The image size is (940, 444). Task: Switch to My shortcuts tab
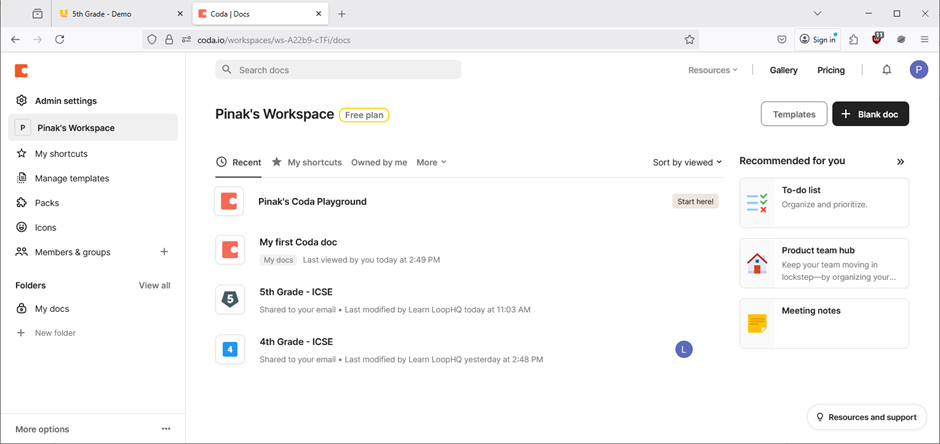click(307, 162)
